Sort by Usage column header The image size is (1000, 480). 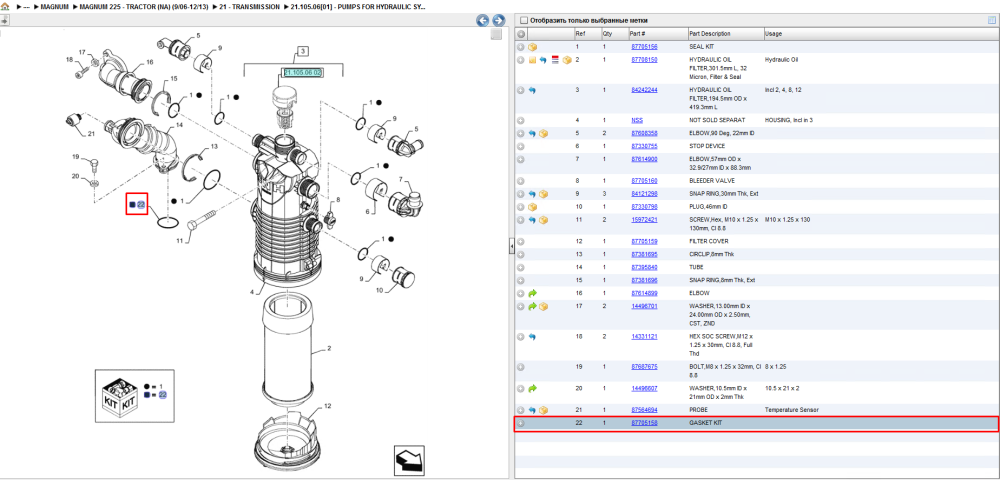[879, 34]
